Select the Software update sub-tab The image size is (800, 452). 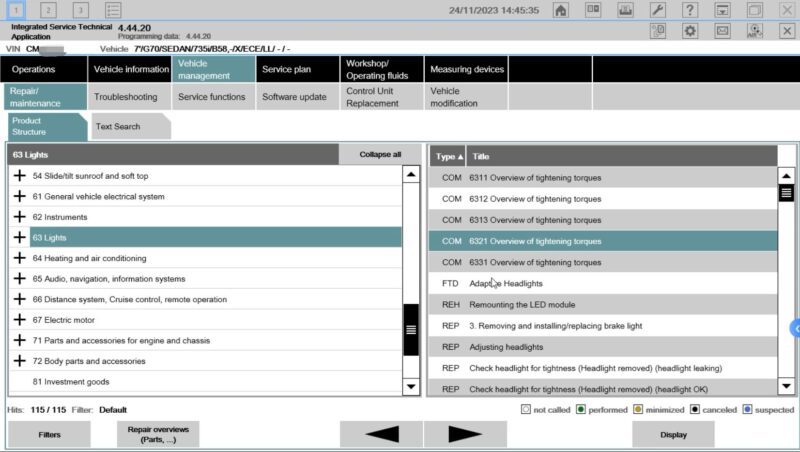point(297,97)
